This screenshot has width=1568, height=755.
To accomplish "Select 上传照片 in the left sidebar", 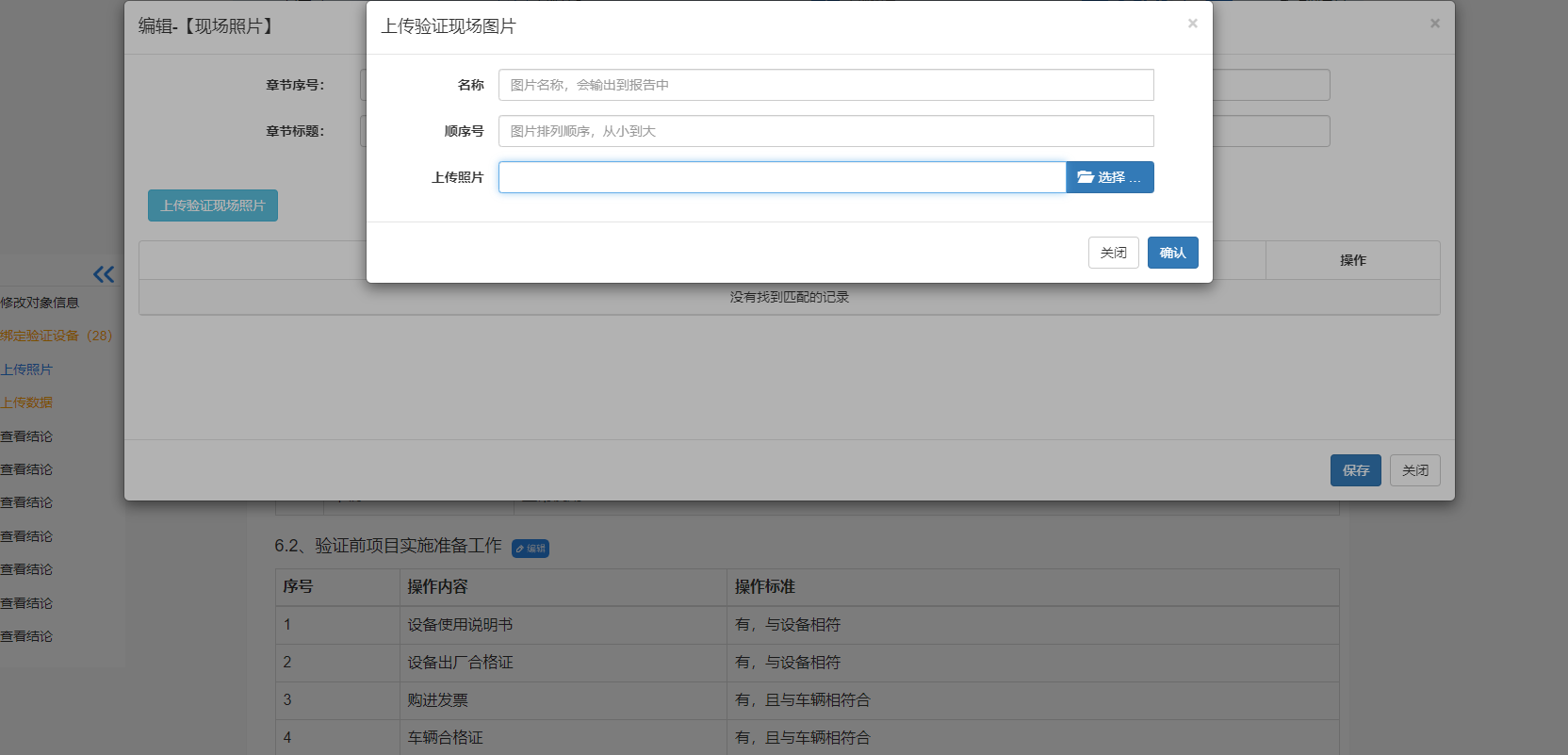I will pos(26,369).
